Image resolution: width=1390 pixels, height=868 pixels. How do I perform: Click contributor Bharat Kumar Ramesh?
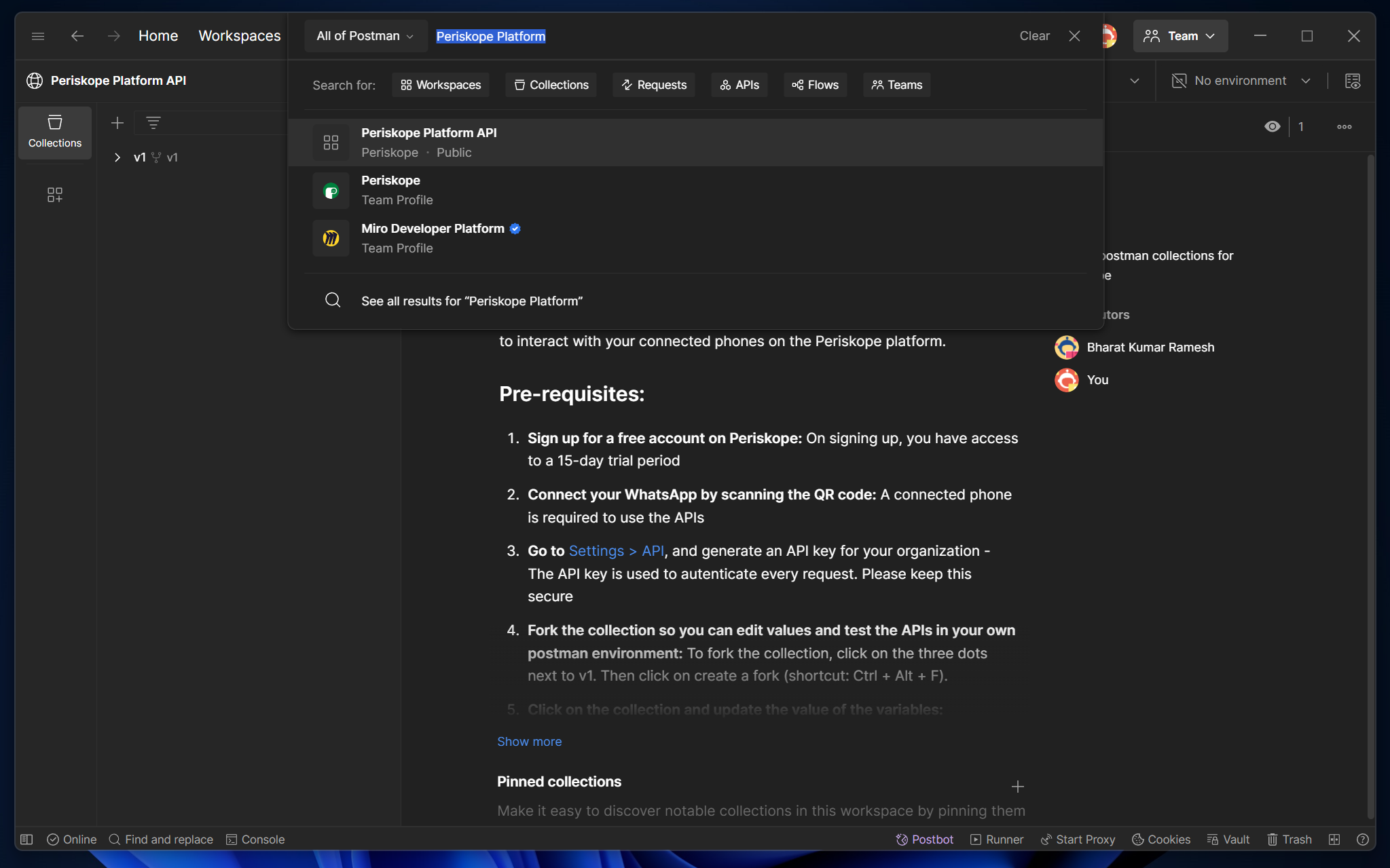(x=1150, y=347)
